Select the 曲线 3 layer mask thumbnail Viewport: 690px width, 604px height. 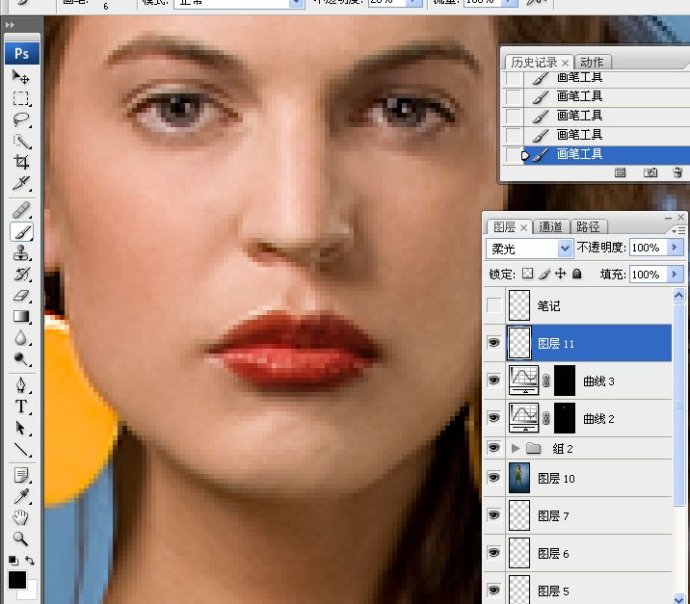pos(565,381)
